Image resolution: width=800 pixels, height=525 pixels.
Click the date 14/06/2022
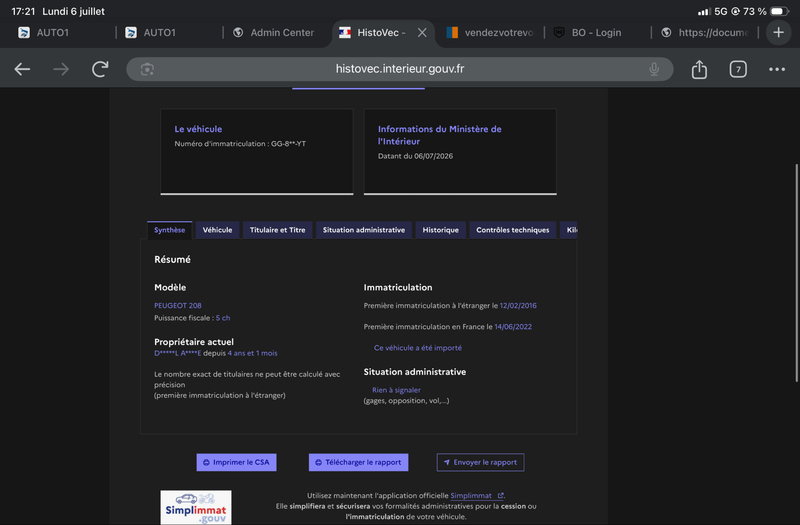[x=513, y=327]
